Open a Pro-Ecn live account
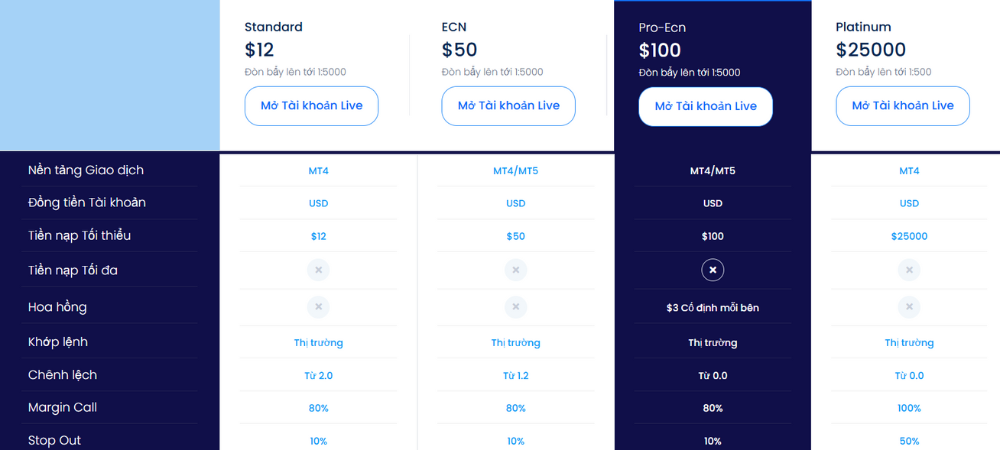This screenshot has width=1000, height=450. point(706,106)
